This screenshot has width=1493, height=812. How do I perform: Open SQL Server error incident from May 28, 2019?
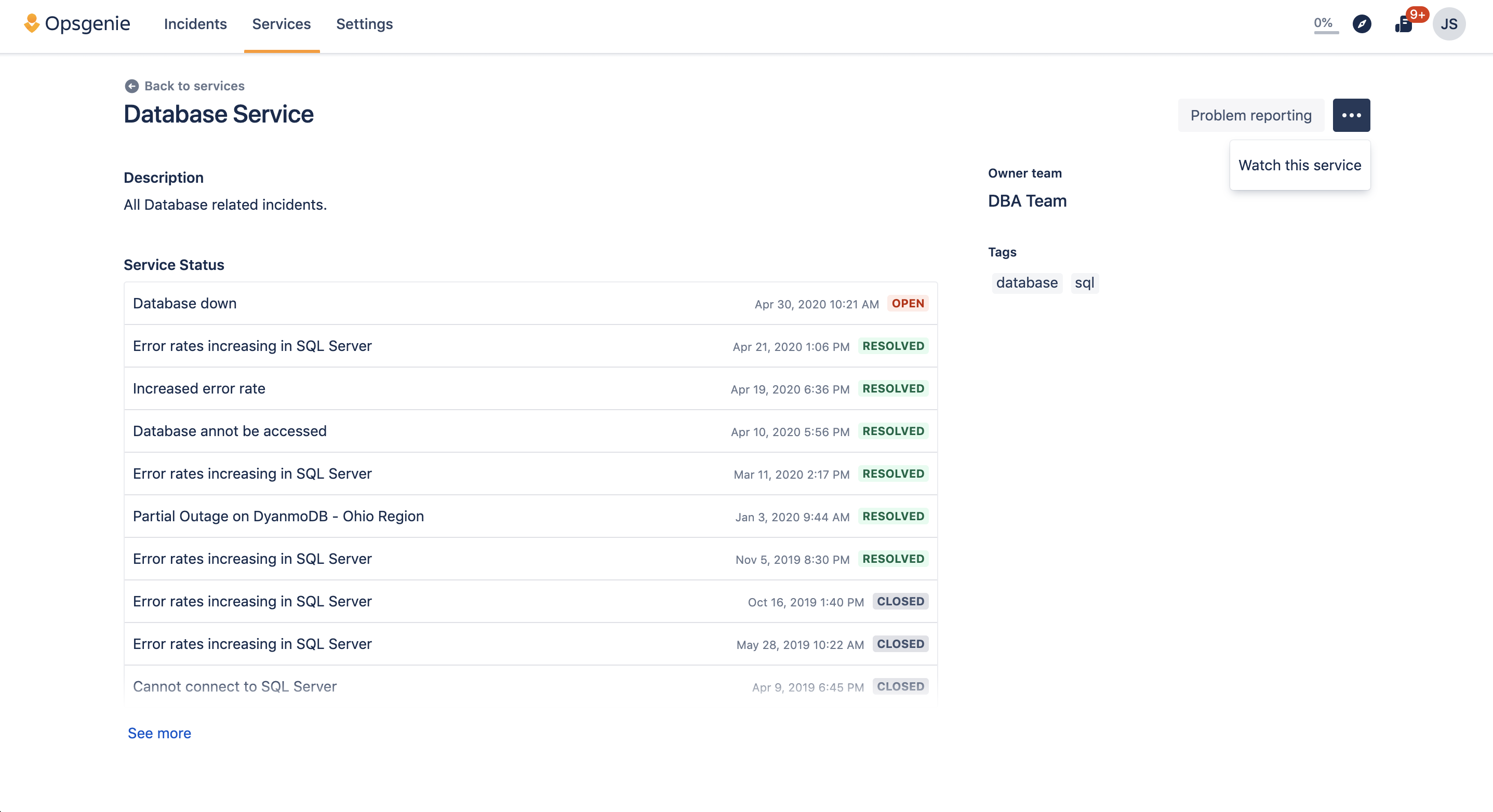coord(530,644)
